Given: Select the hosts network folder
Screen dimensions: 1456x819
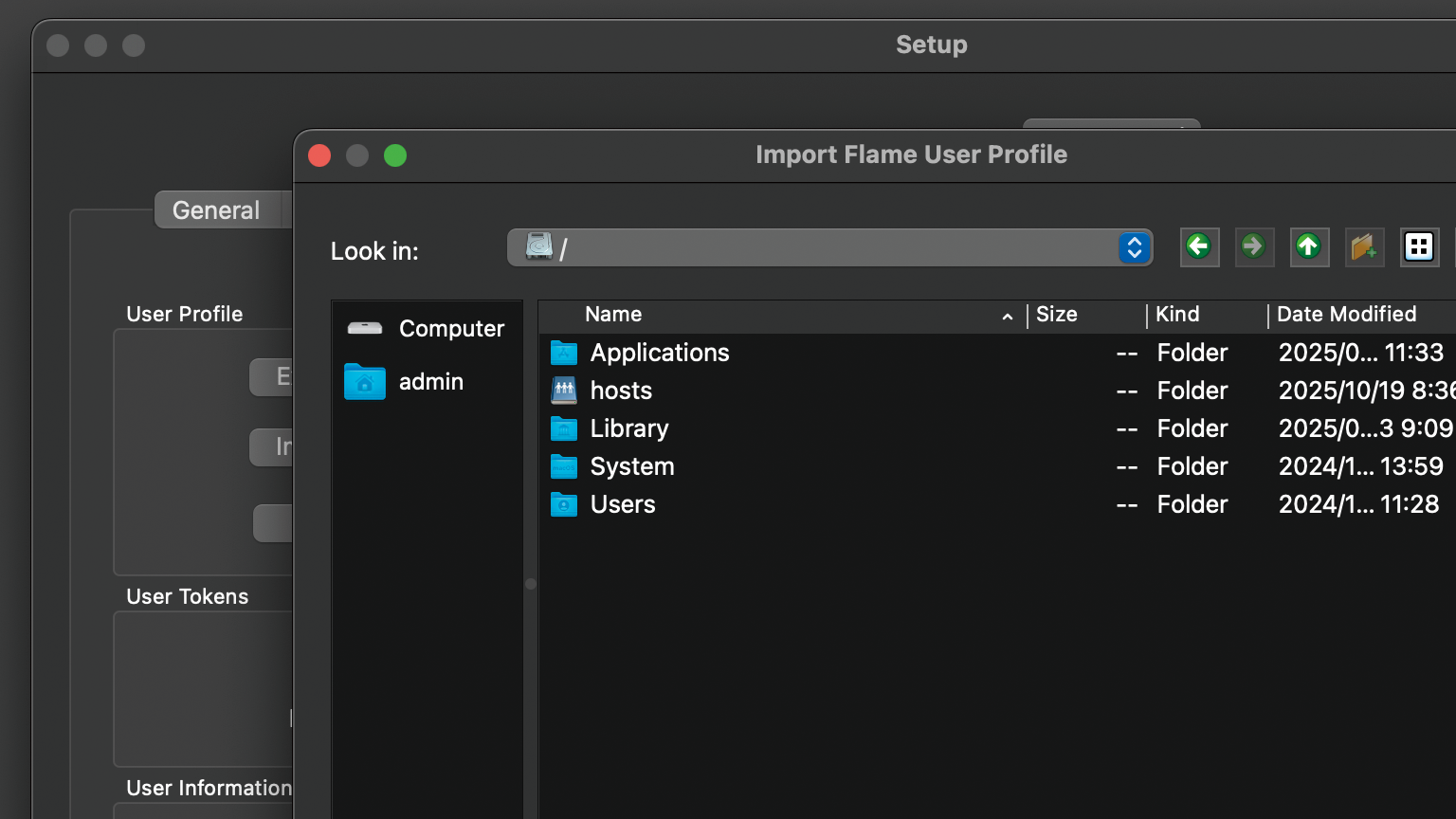Looking at the screenshot, I should point(621,391).
